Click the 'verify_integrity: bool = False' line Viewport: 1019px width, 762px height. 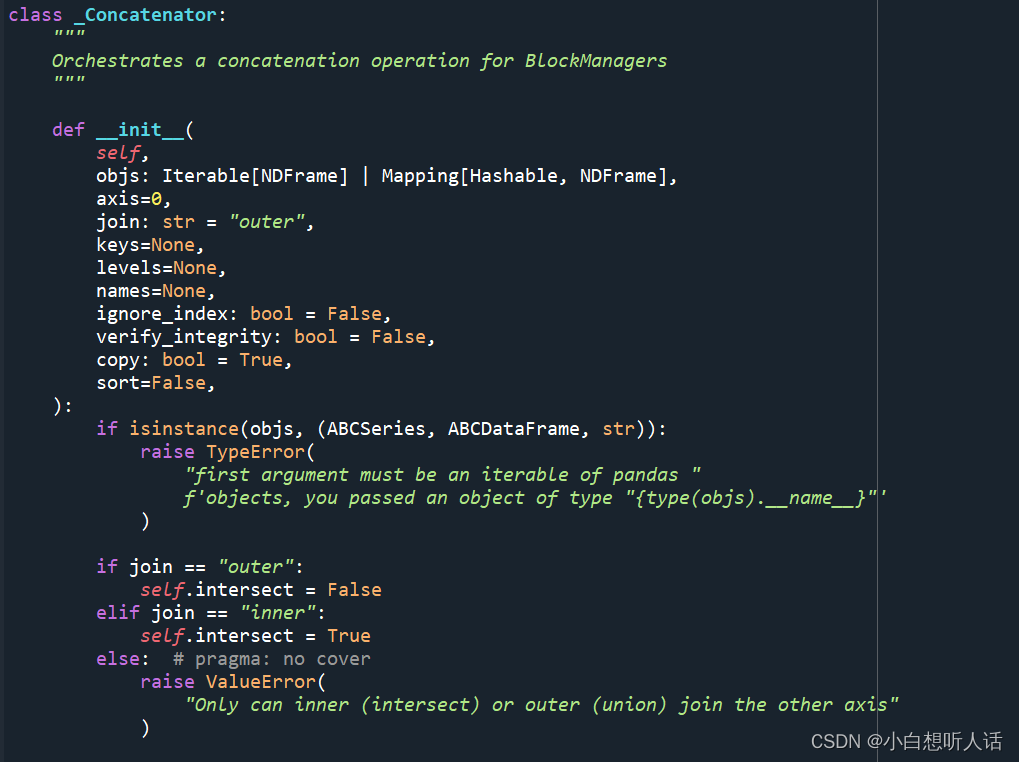click(265, 337)
